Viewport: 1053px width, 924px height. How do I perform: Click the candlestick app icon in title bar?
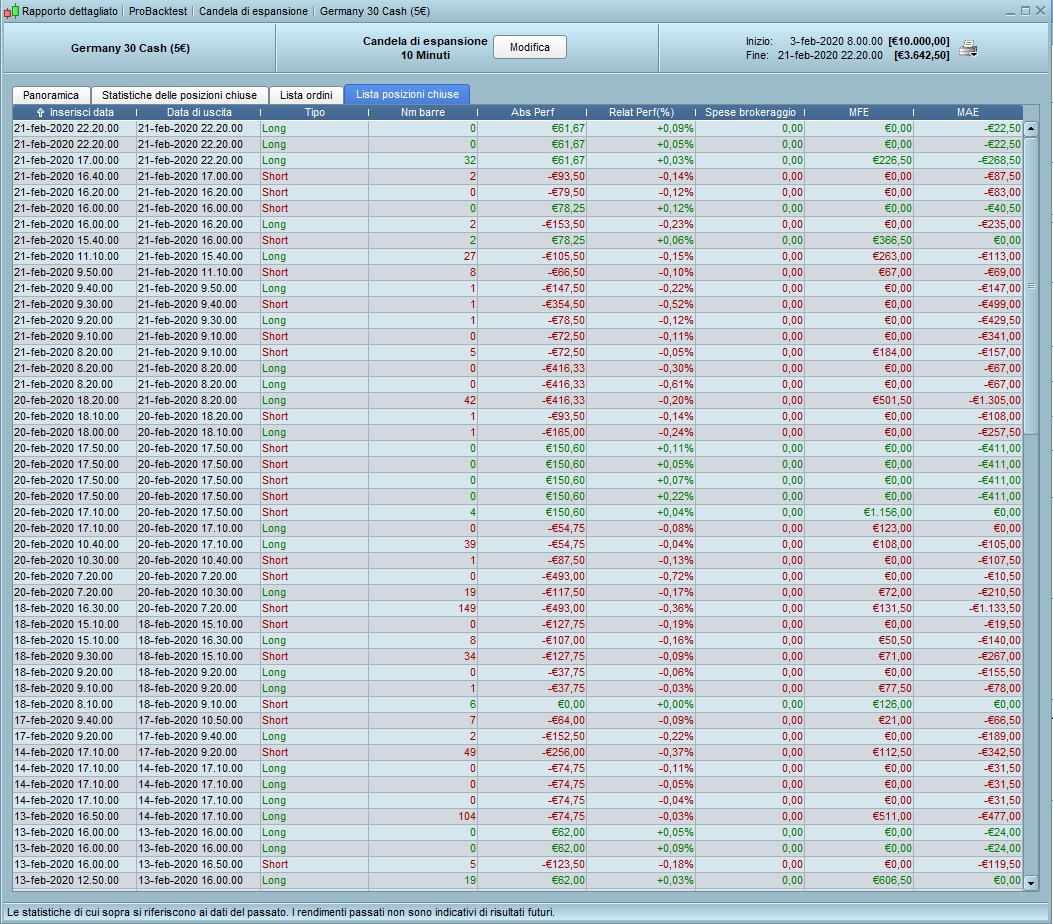(11, 11)
